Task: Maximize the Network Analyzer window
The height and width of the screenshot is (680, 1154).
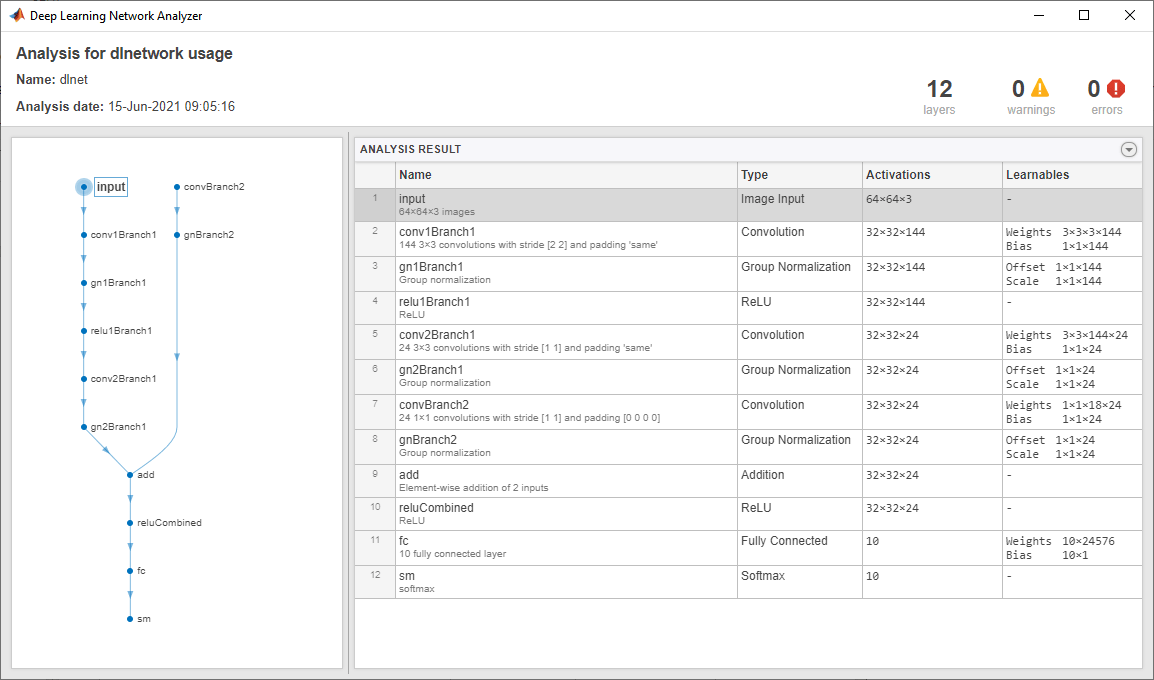Action: pos(1084,15)
